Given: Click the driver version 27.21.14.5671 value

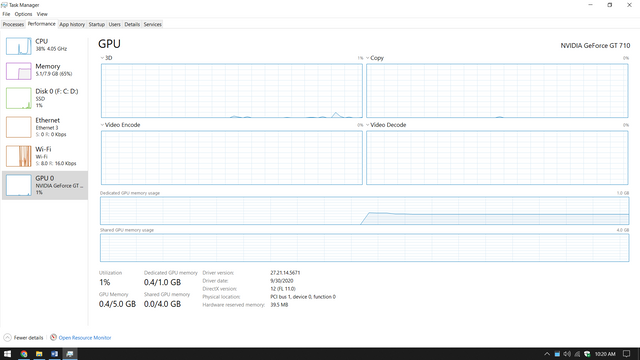Looking at the screenshot, I should [x=285, y=273].
